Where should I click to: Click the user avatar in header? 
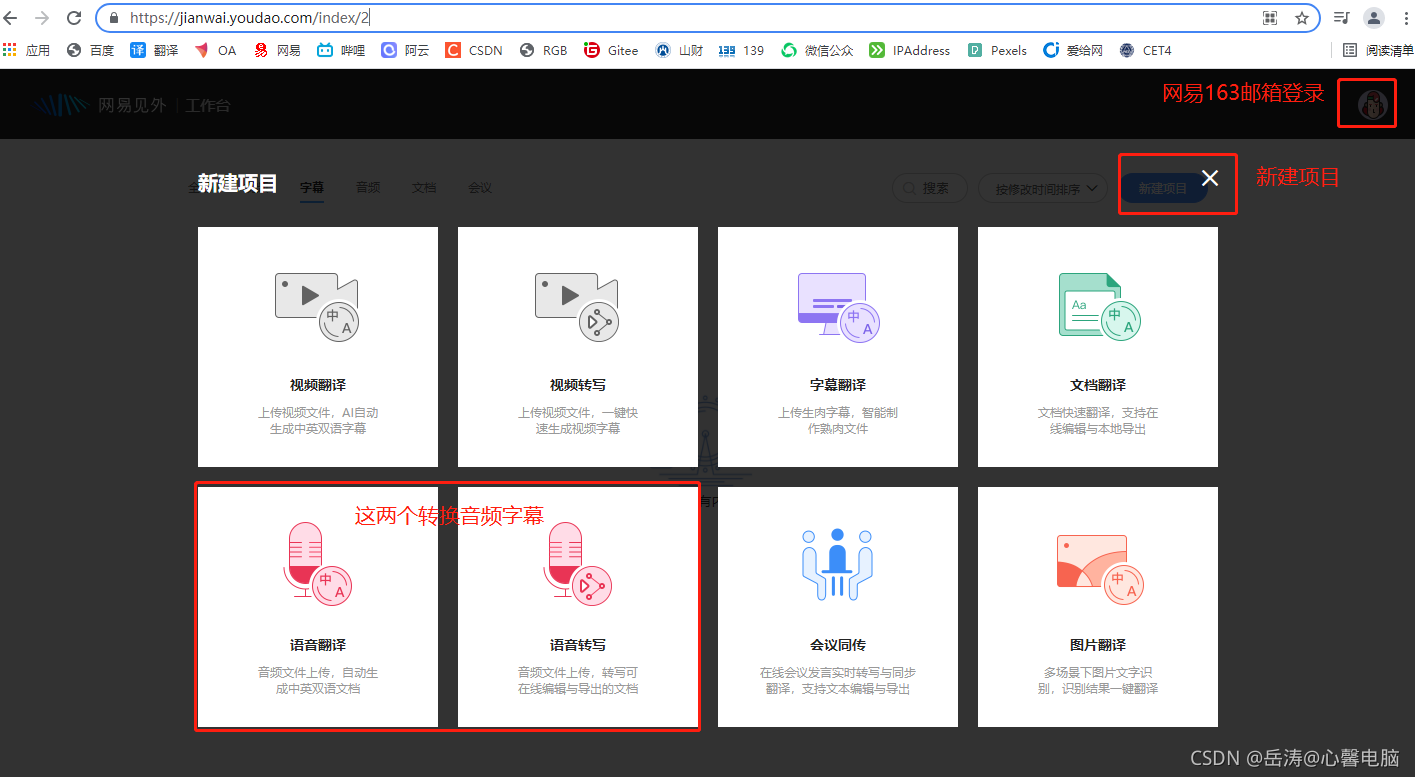click(1372, 104)
